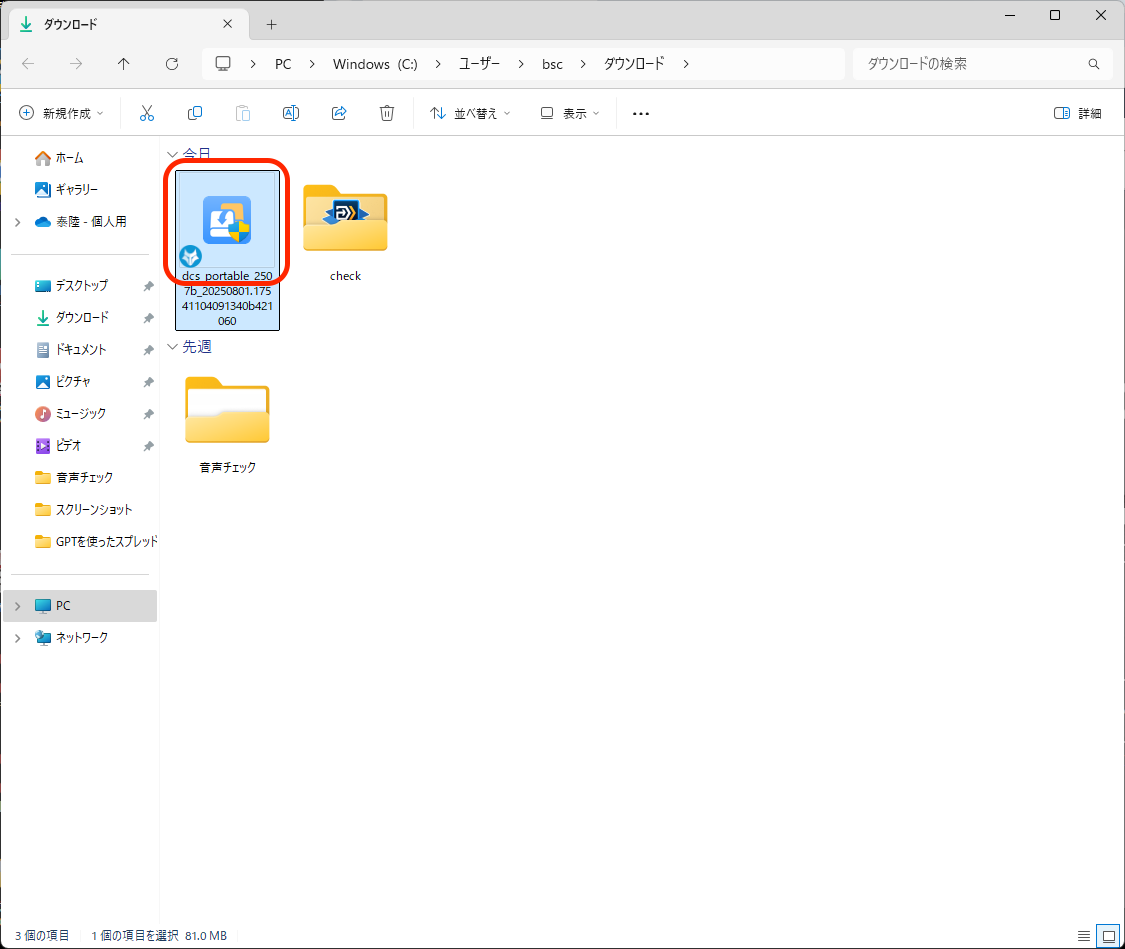1125x949 pixels.
Task: Collapse the 今日 group
Action: 172,154
